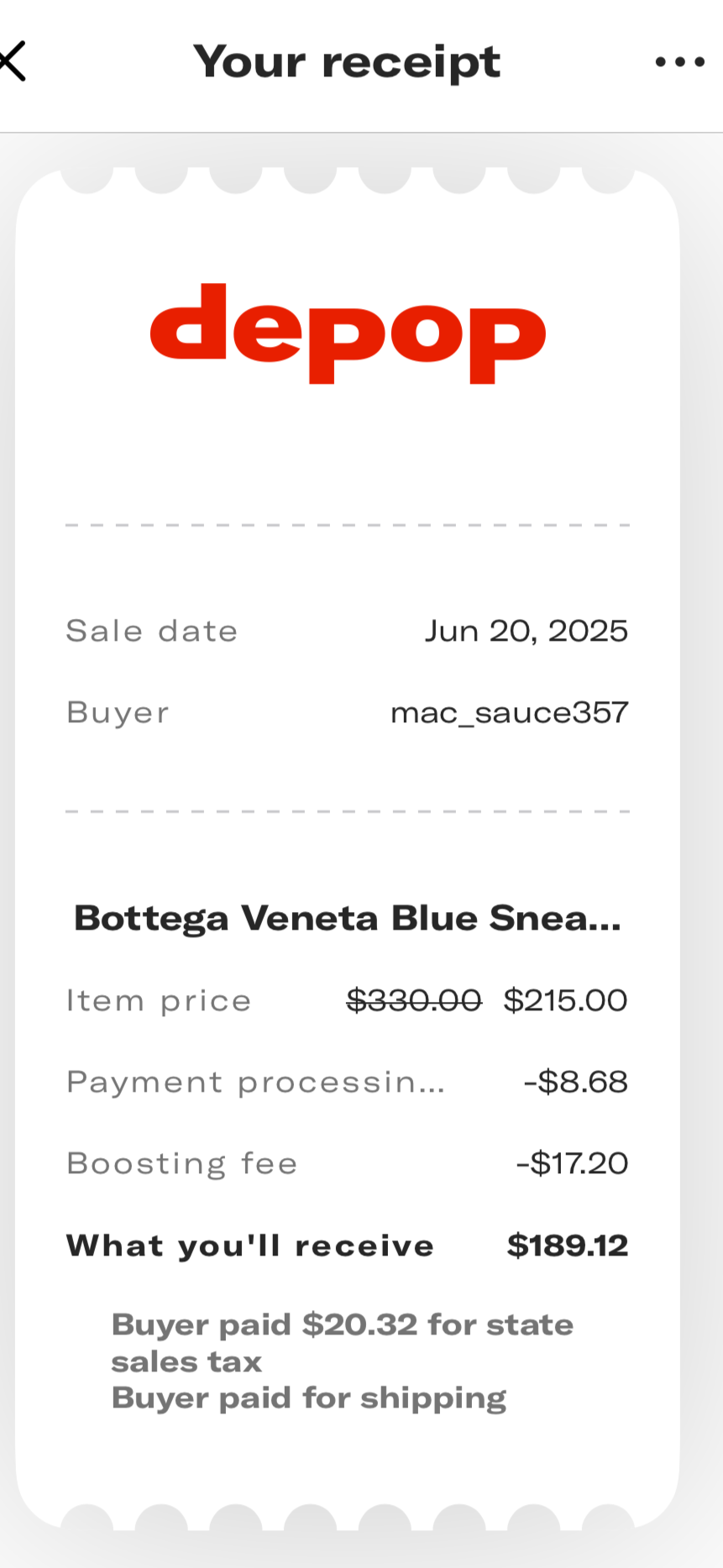Select the Sale date label
This screenshot has height=1568, width=723.
152,631
